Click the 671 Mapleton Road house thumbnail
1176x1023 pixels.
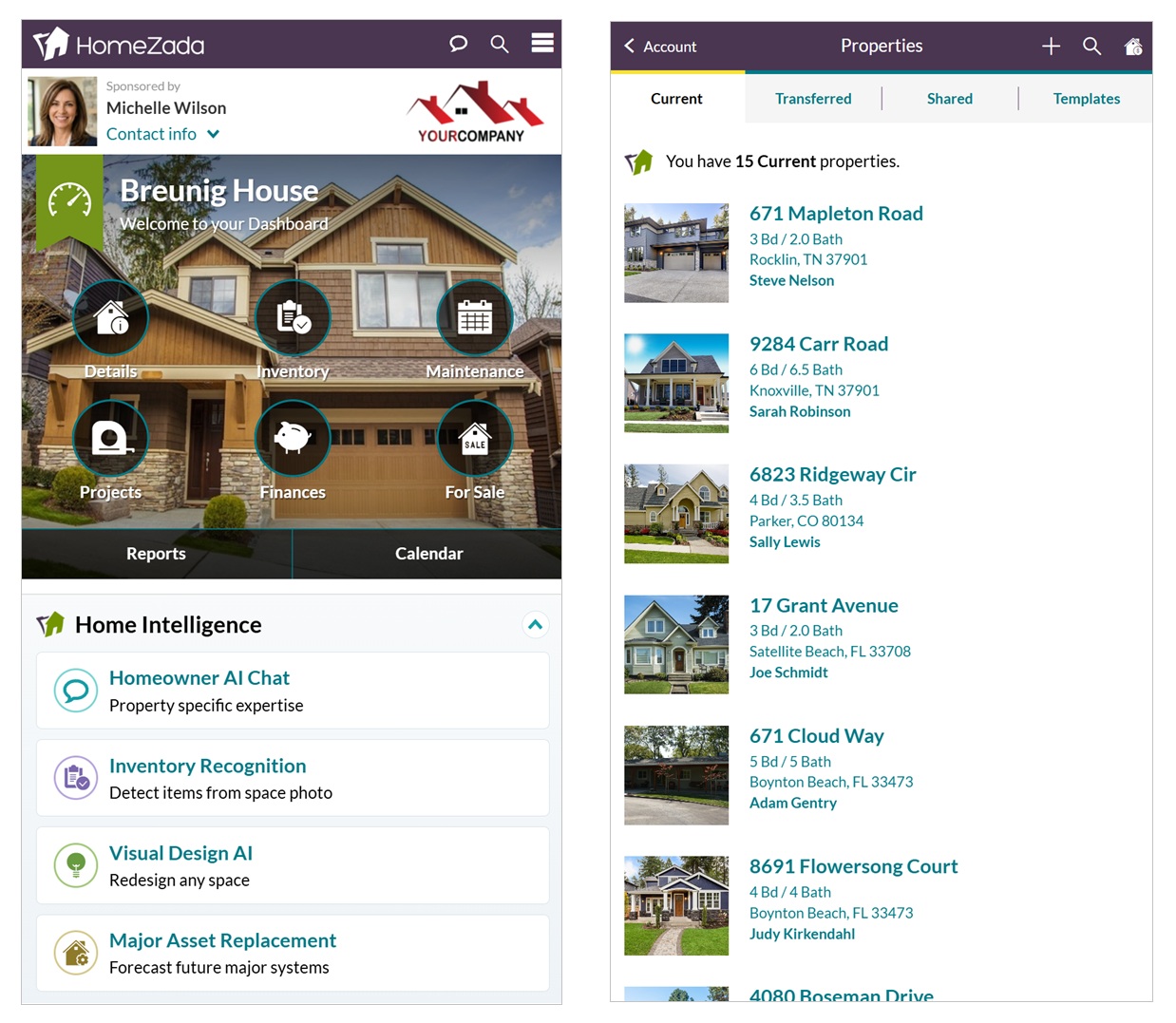click(676, 253)
